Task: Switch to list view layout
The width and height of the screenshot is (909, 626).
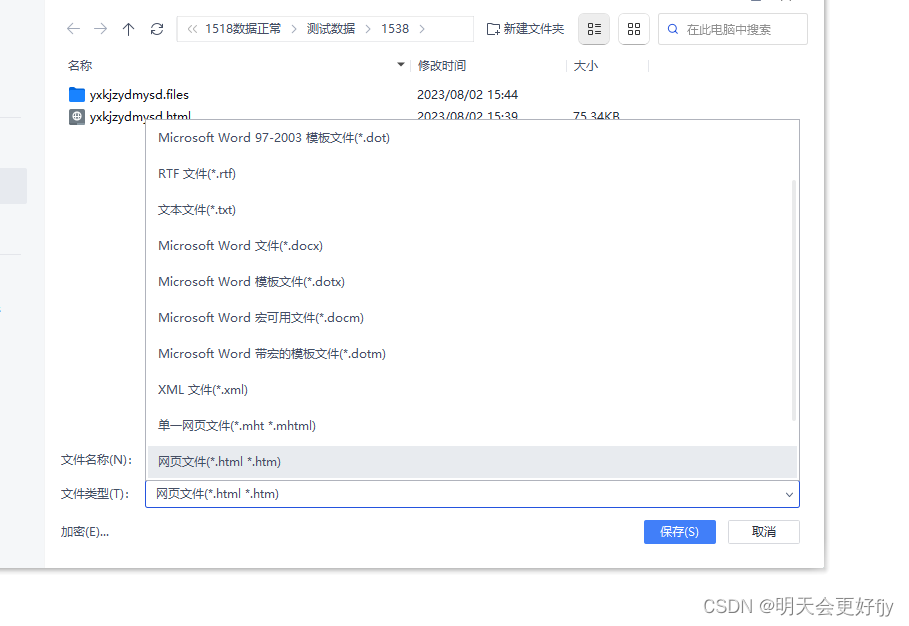Action: [x=594, y=29]
